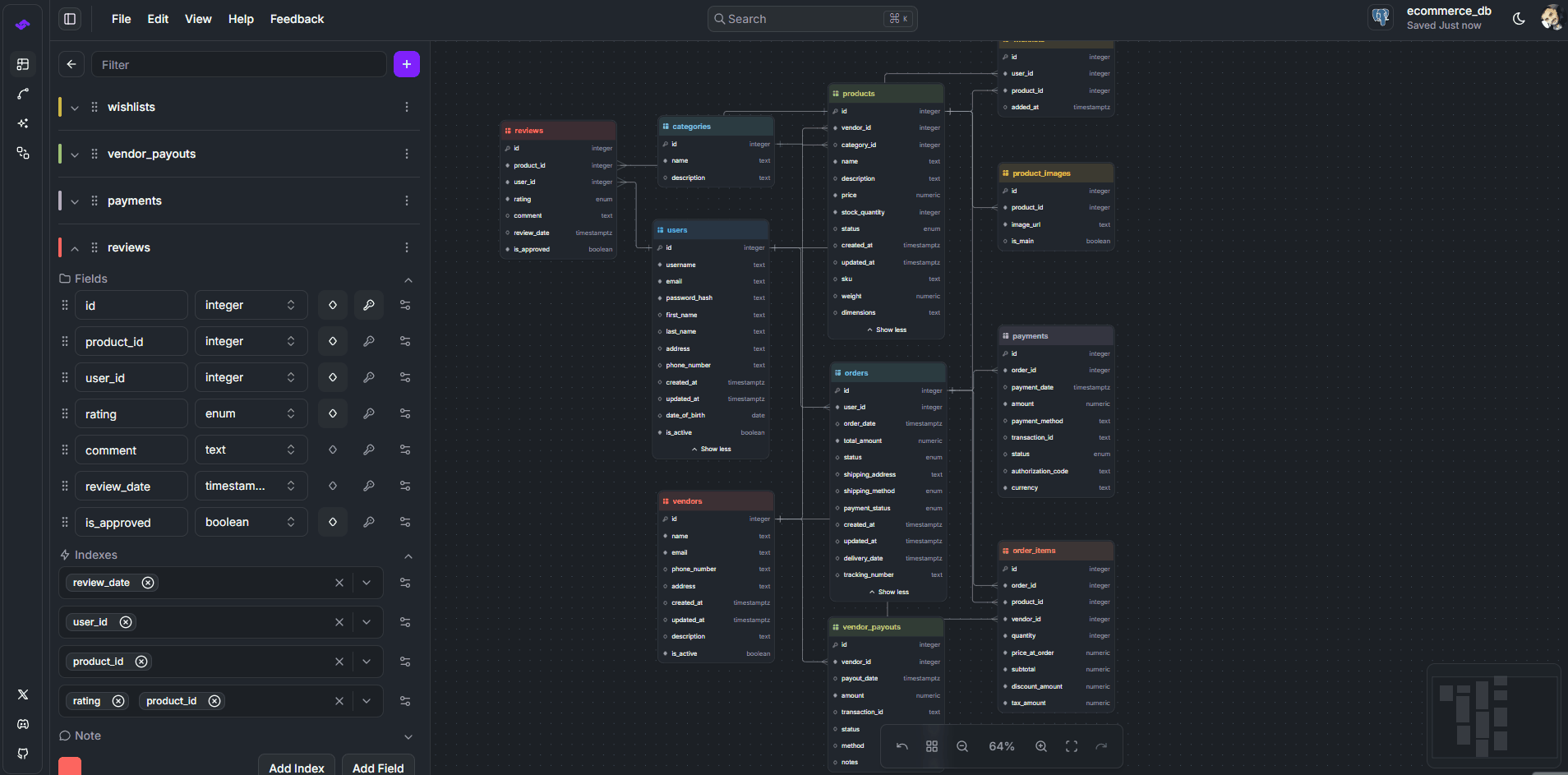
Task: Click the red table color swatch
Action: tap(70, 766)
